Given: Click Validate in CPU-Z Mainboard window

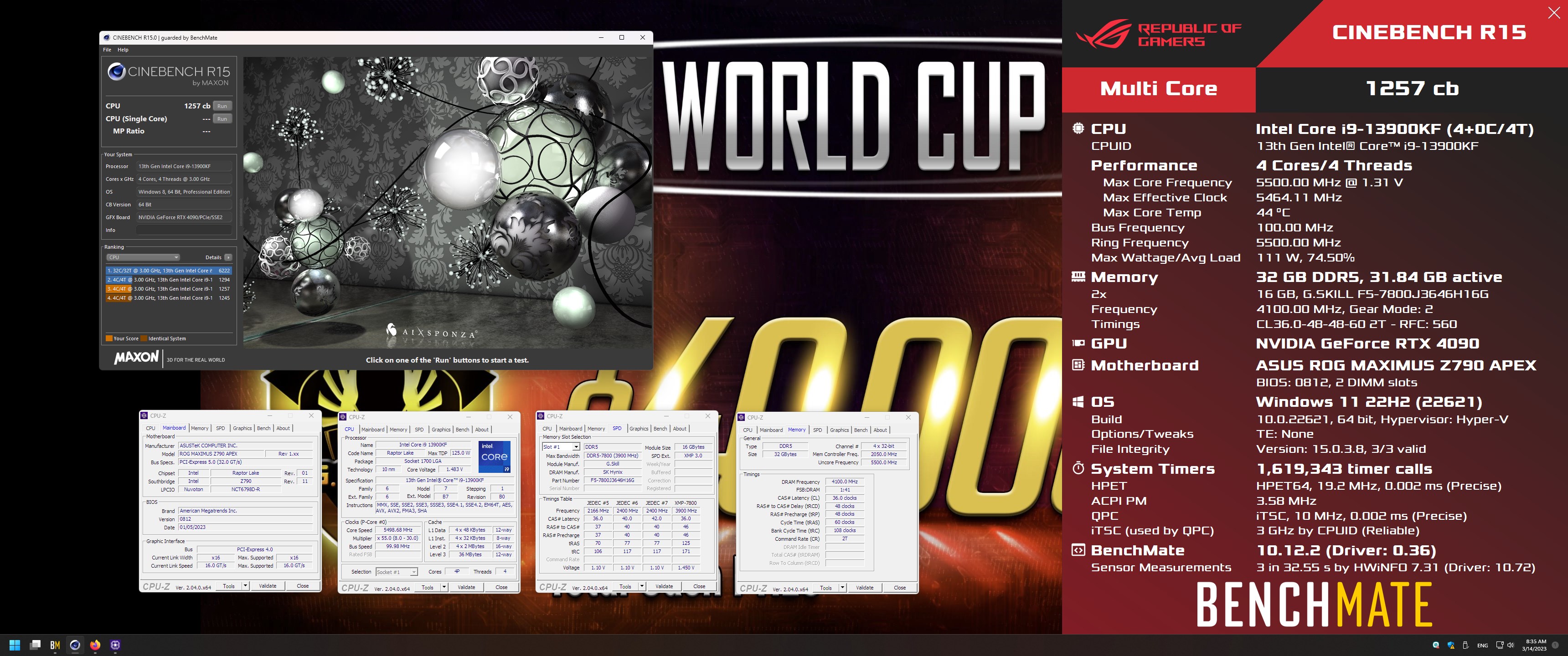Looking at the screenshot, I should click(268, 586).
